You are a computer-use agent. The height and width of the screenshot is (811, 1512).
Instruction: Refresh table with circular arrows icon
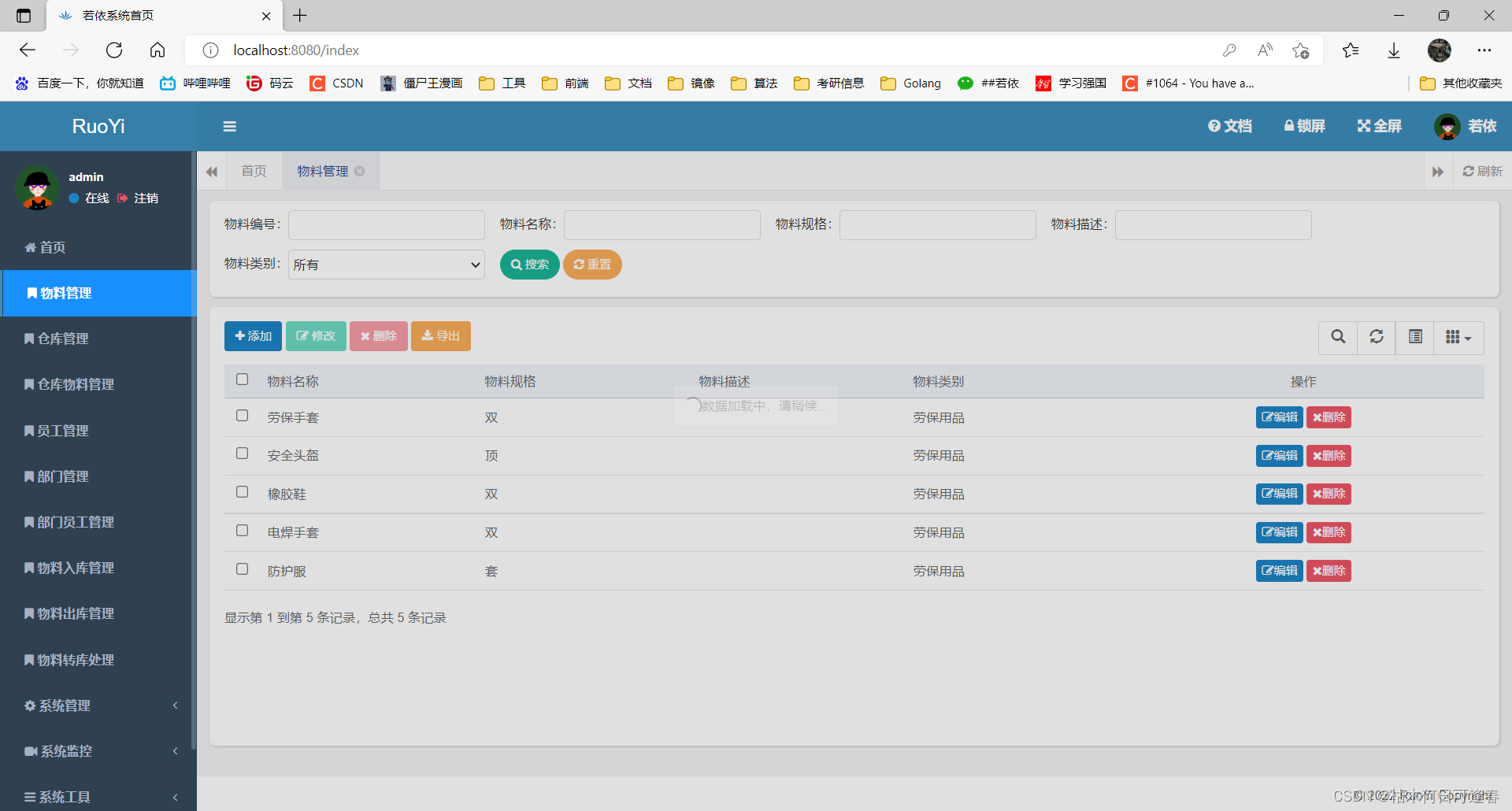1377,337
